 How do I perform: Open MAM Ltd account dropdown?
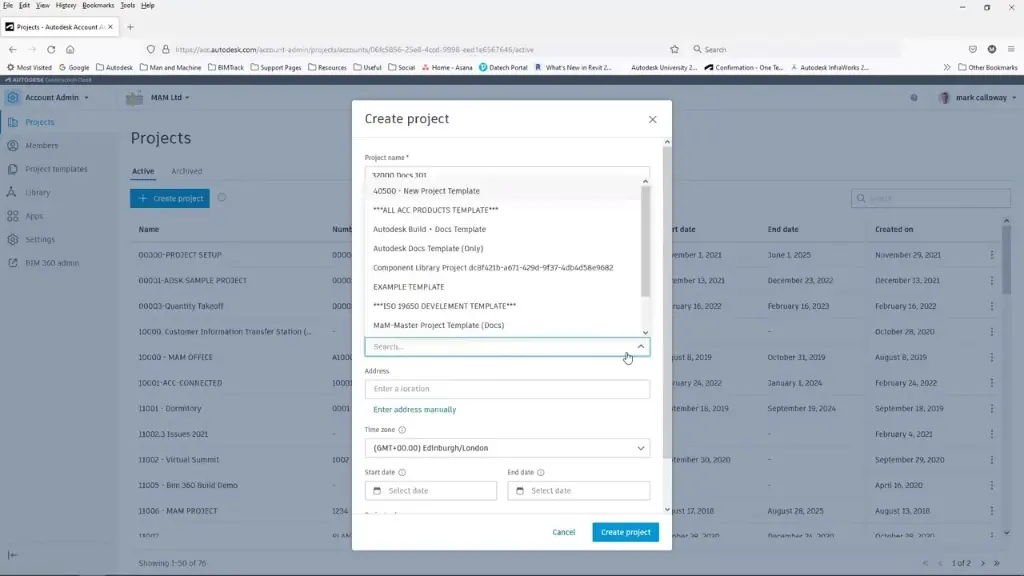pyautogui.click(x=170, y=97)
